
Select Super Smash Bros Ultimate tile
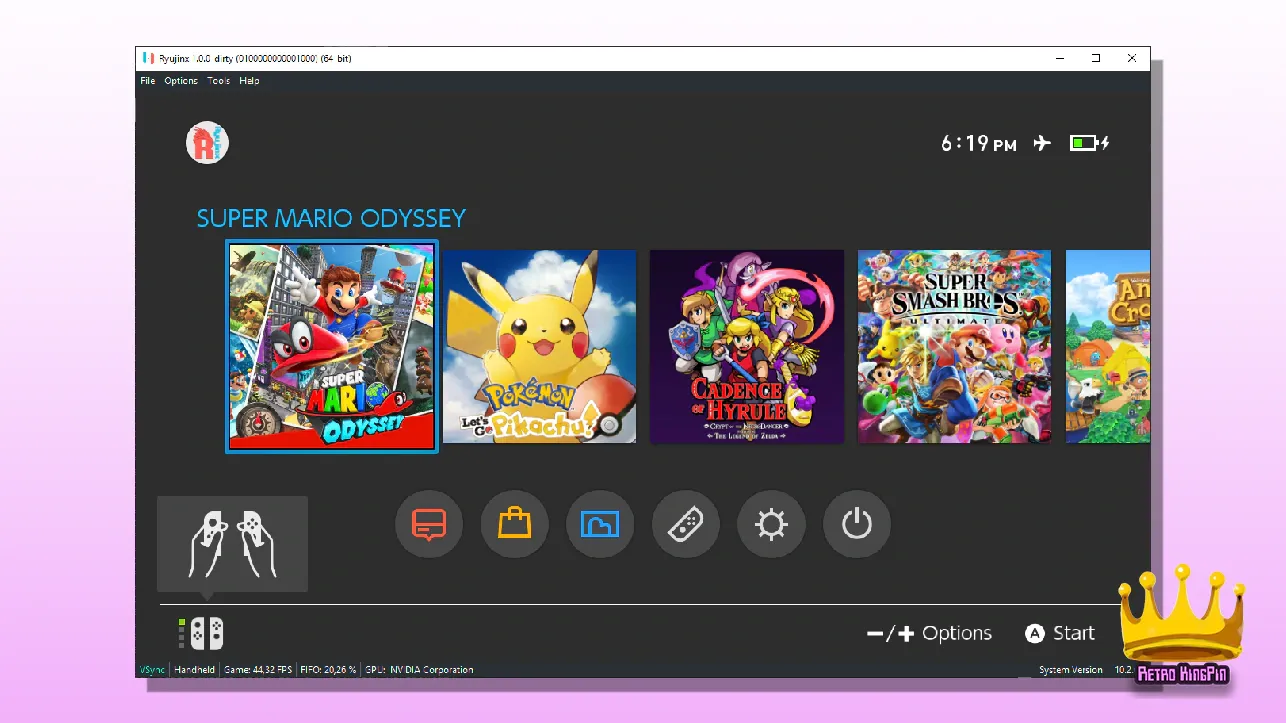pyautogui.click(x=954, y=346)
